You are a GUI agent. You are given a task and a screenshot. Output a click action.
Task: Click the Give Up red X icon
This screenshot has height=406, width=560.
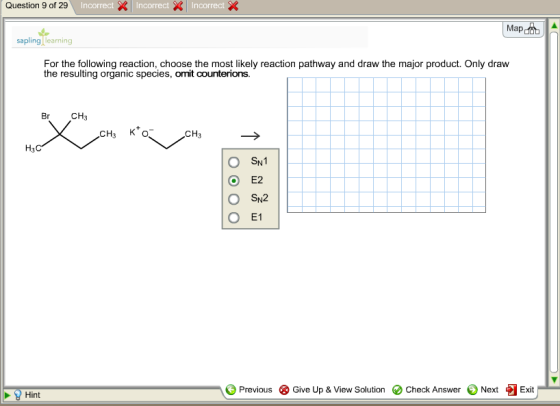(x=284, y=390)
